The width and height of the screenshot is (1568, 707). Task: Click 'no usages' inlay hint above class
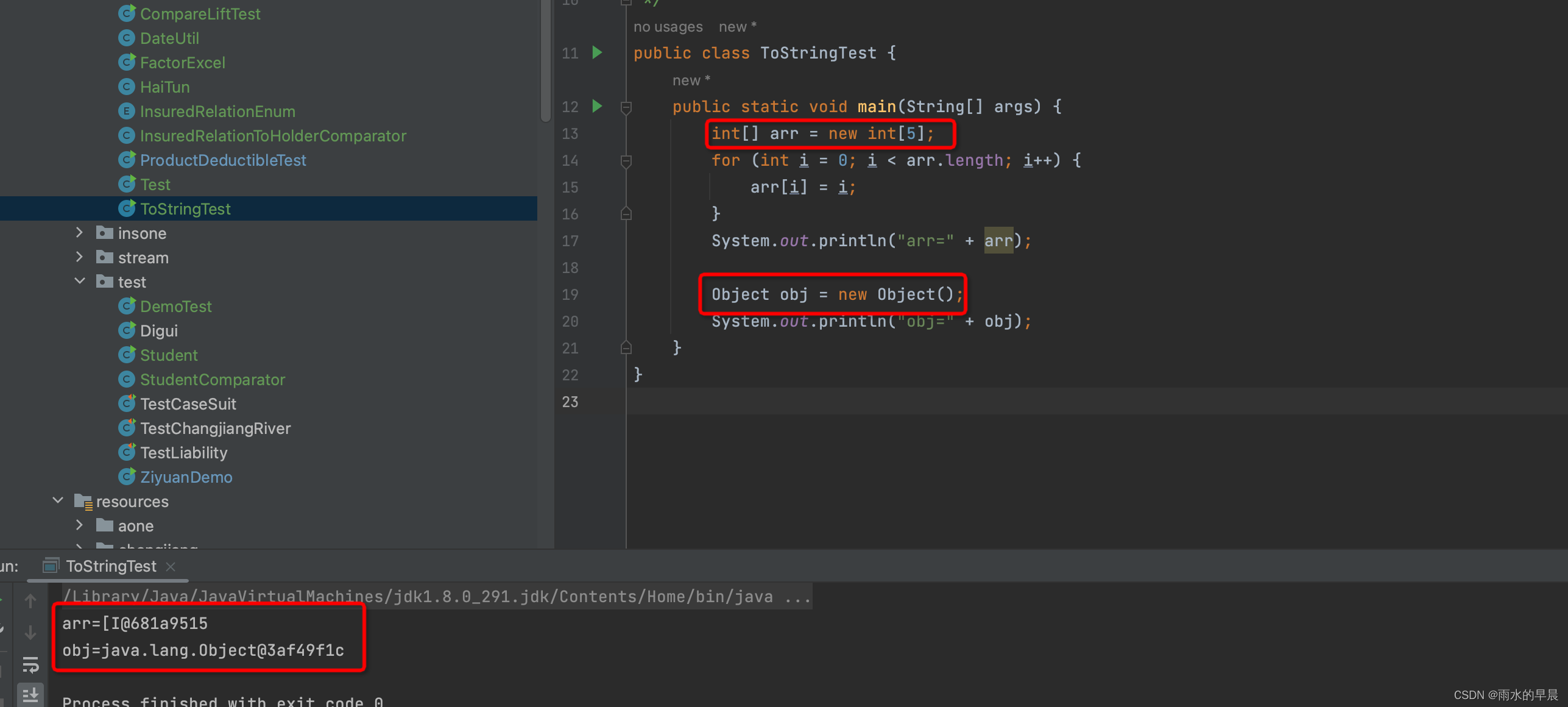(668, 27)
